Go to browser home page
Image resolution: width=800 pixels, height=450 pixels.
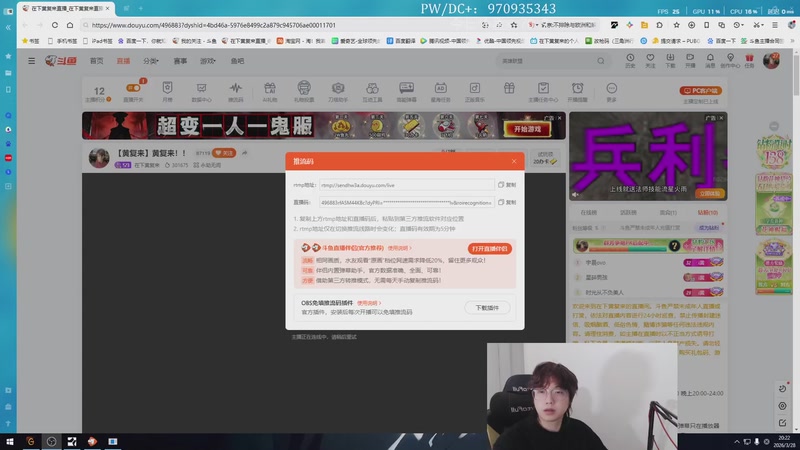coord(69,24)
